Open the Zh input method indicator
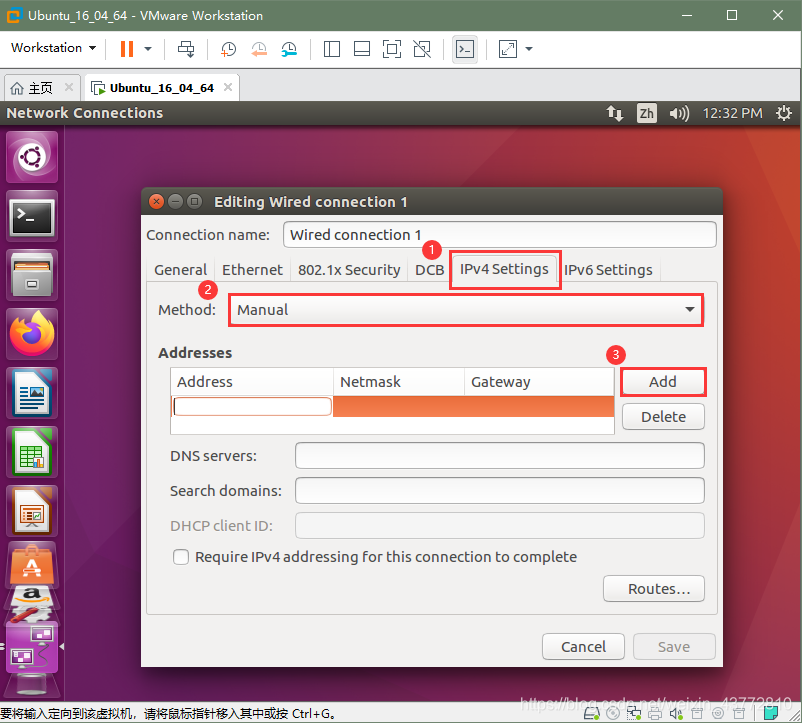This screenshot has height=723, width=802. click(646, 113)
